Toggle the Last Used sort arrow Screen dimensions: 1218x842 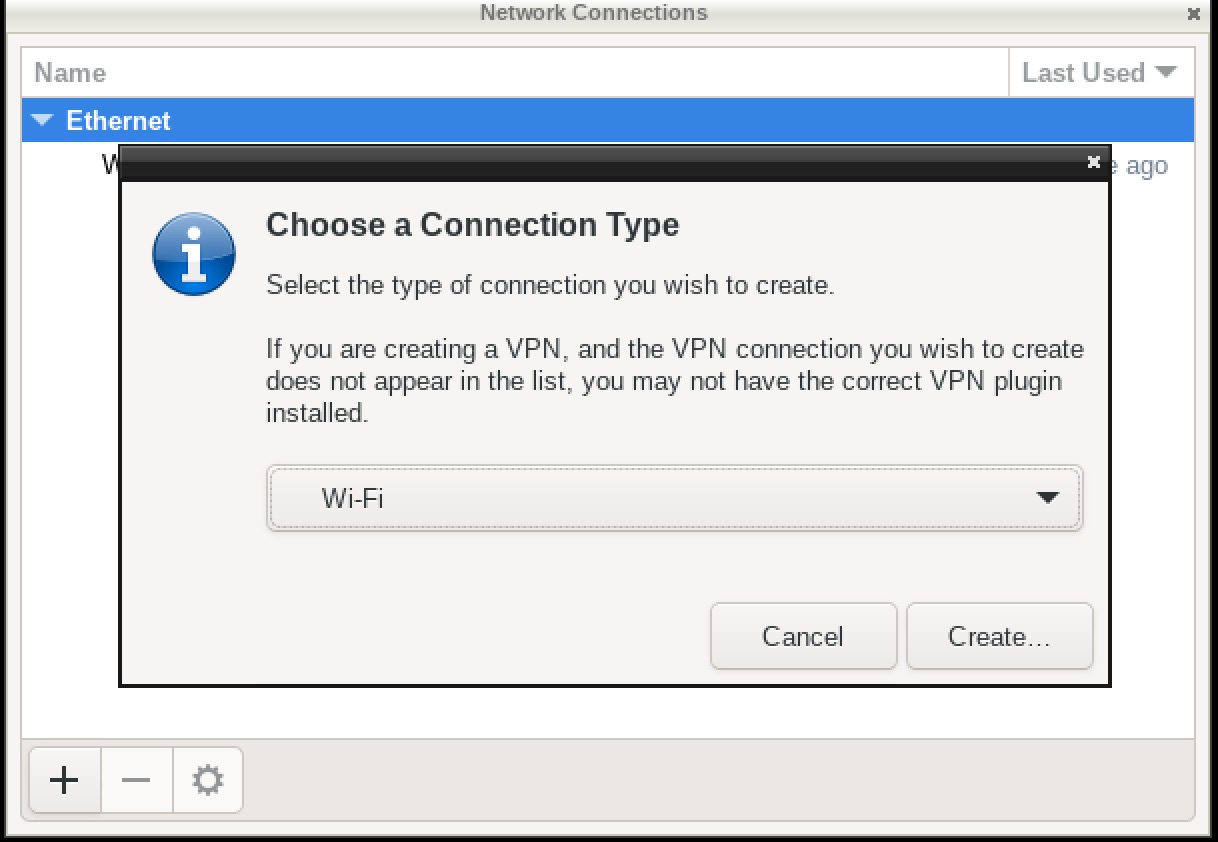coord(1165,72)
